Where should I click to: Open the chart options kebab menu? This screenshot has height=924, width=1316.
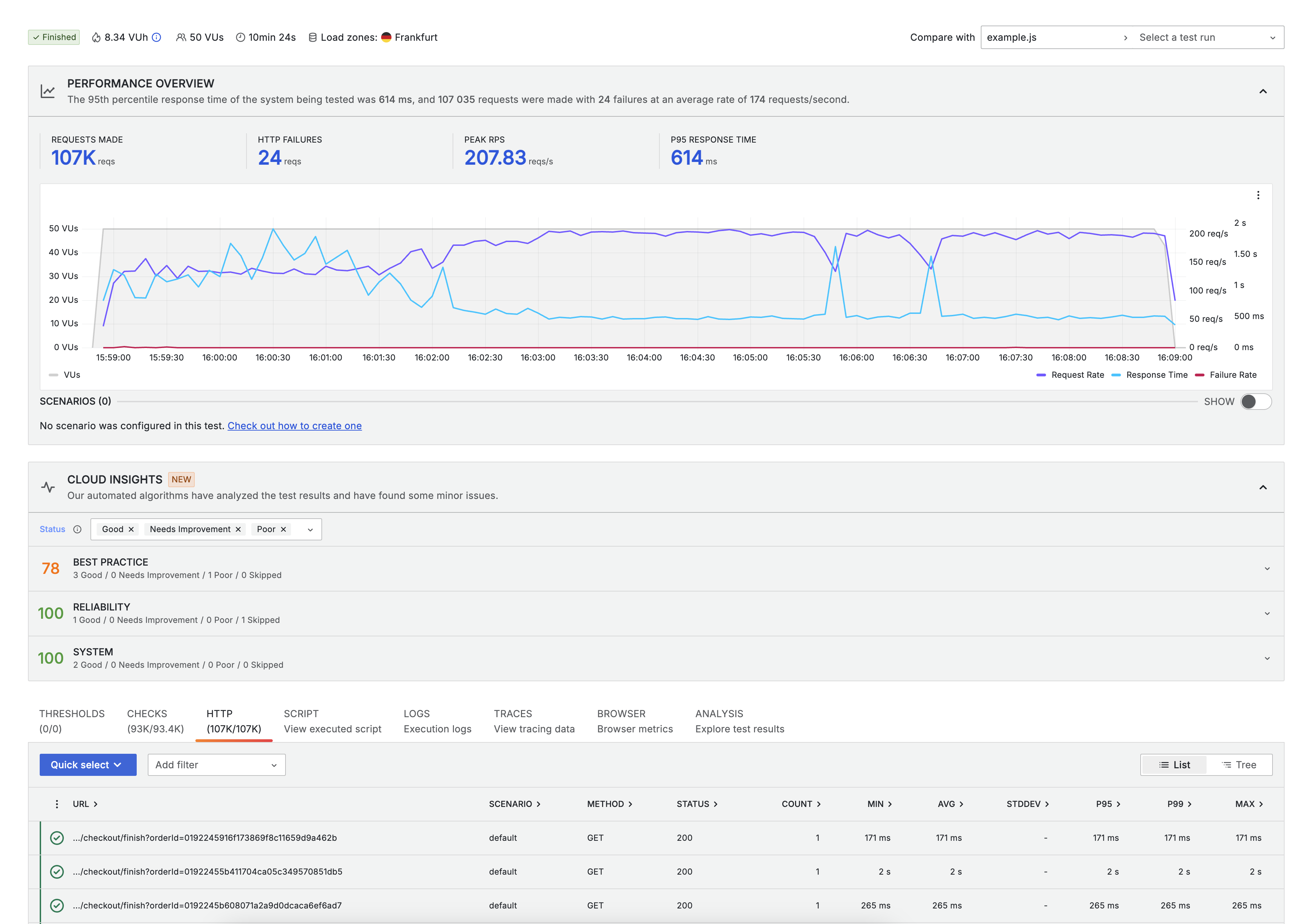pyautogui.click(x=1259, y=195)
